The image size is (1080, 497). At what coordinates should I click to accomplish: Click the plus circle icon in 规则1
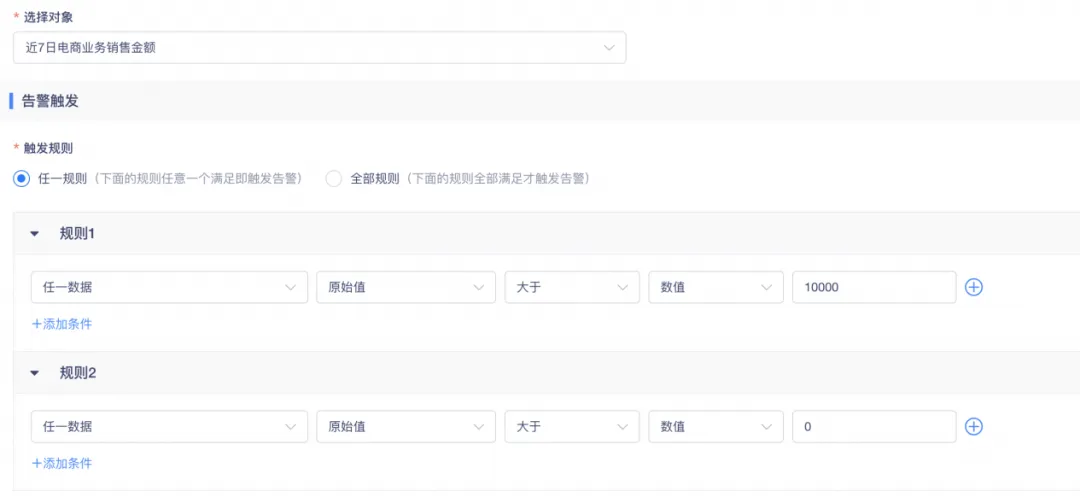pos(974,287)
